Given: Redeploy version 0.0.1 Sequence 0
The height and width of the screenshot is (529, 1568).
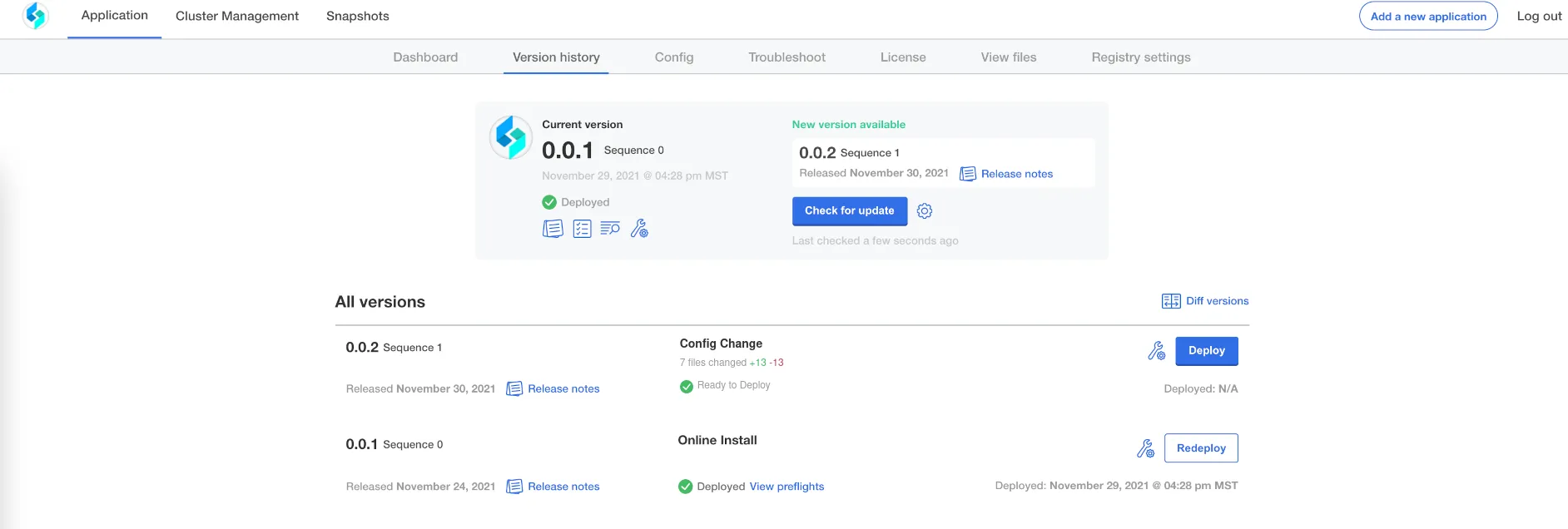Looking at the screenshot, I should coord(1201,448).
